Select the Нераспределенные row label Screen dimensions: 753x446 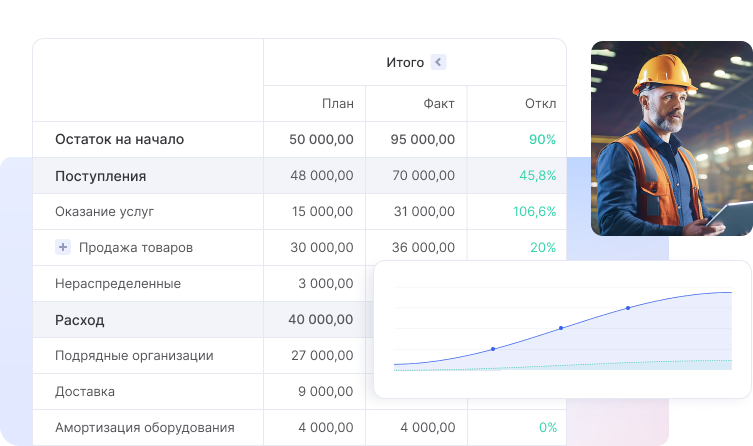point(118,283)
